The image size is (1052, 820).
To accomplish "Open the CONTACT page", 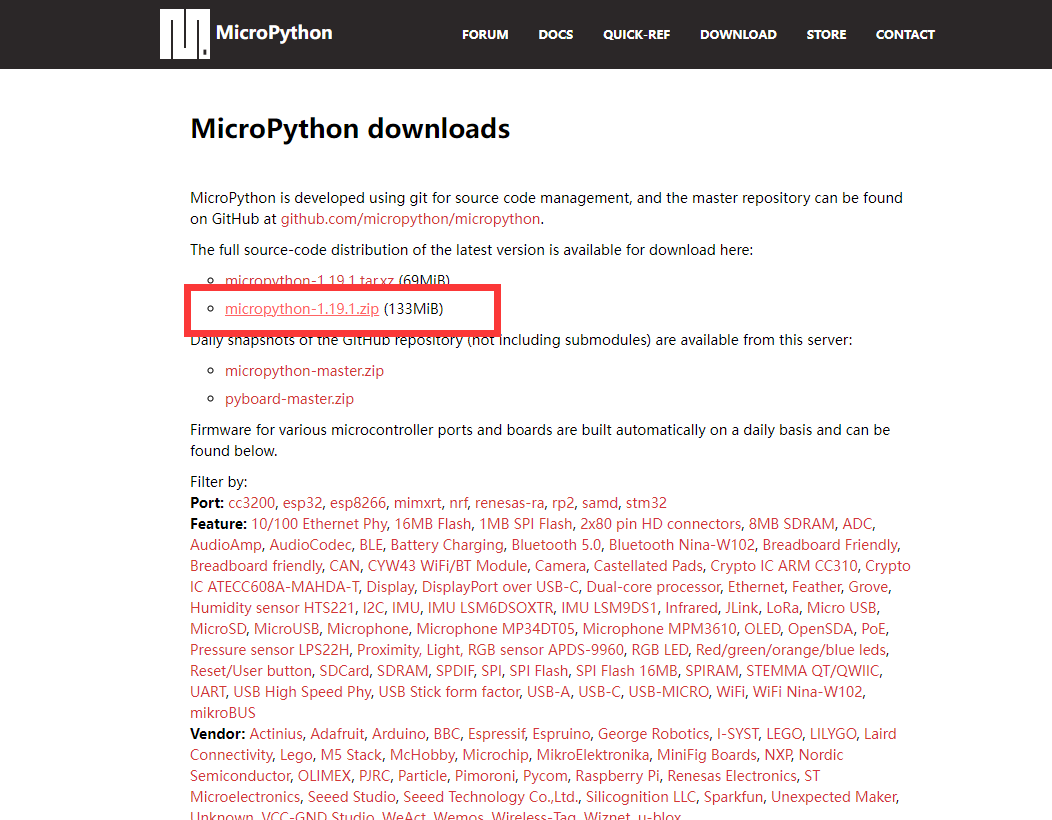I will tap(905, 34).
